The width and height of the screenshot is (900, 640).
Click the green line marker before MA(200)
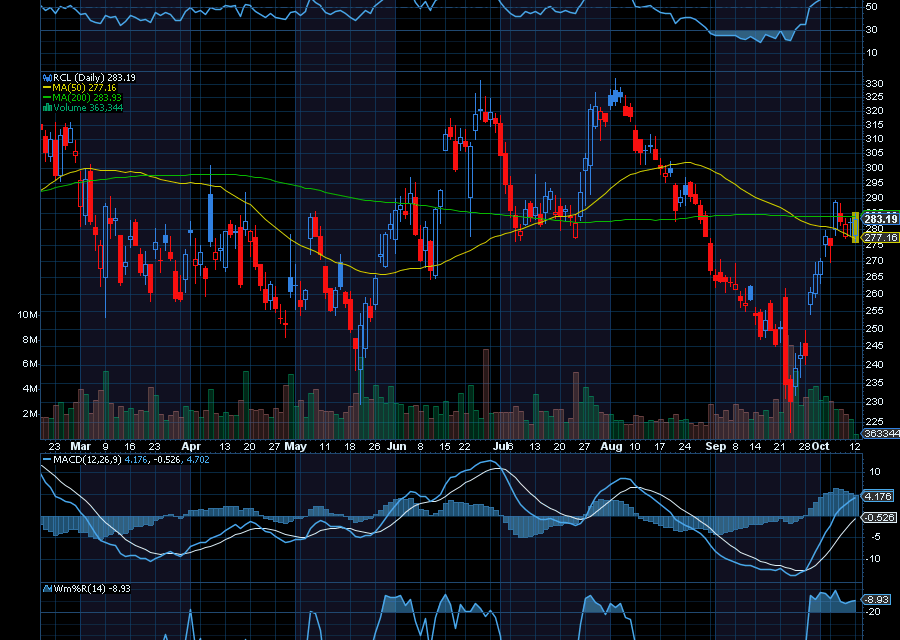[47, 98]
